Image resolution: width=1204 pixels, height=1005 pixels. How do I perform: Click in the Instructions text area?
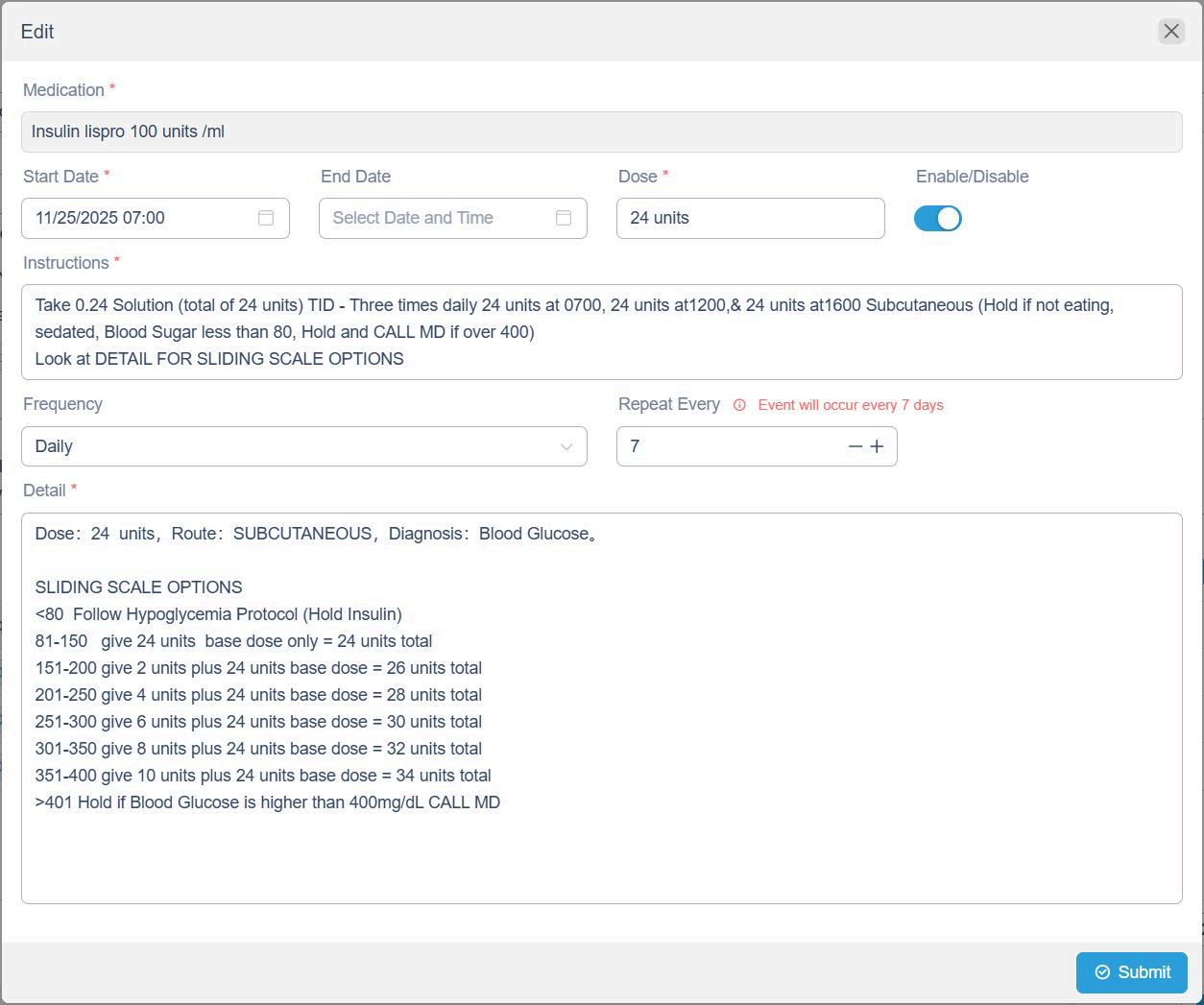pos(601,331)
